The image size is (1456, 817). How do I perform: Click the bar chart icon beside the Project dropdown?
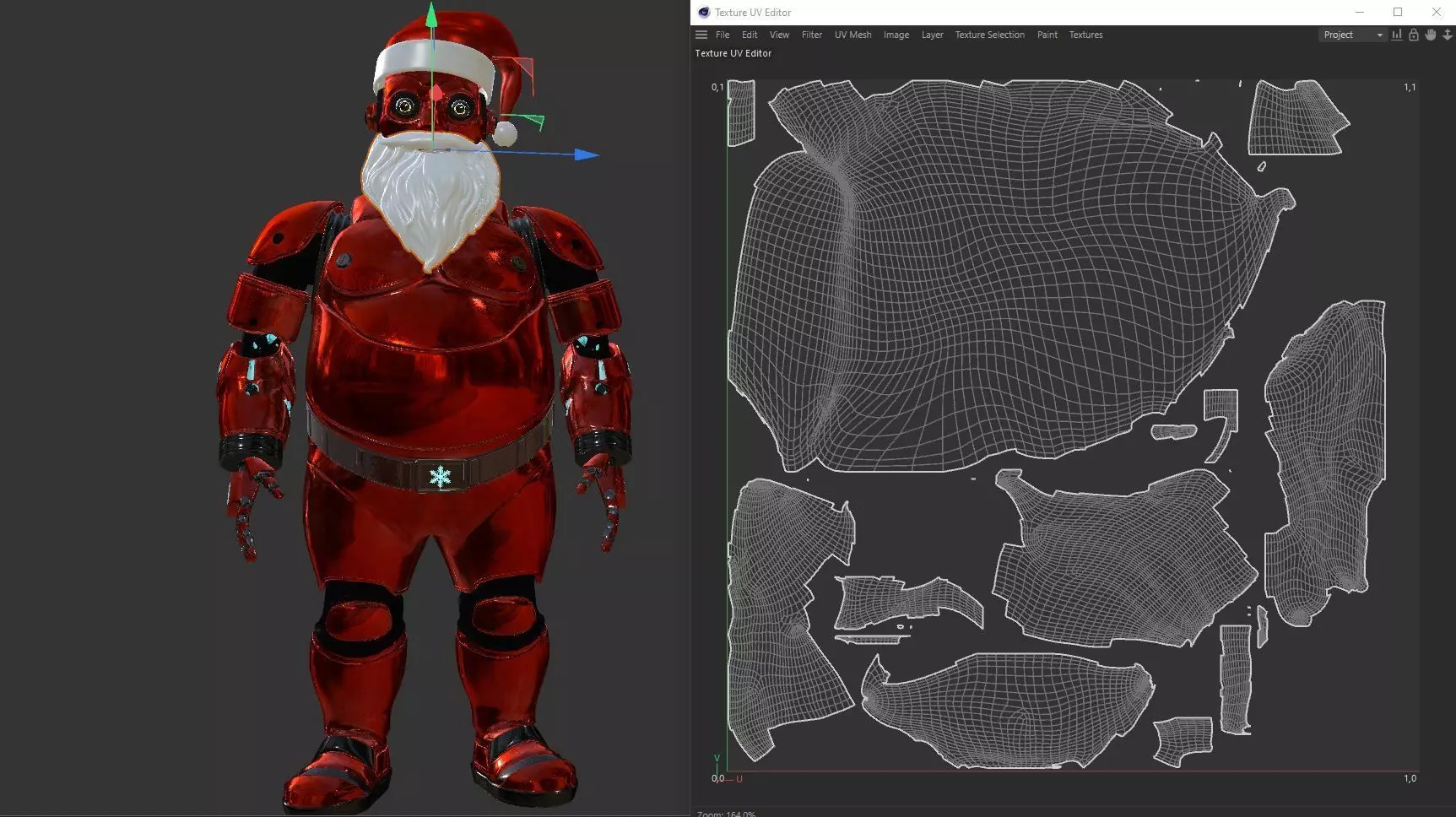tap(1397, 35)
